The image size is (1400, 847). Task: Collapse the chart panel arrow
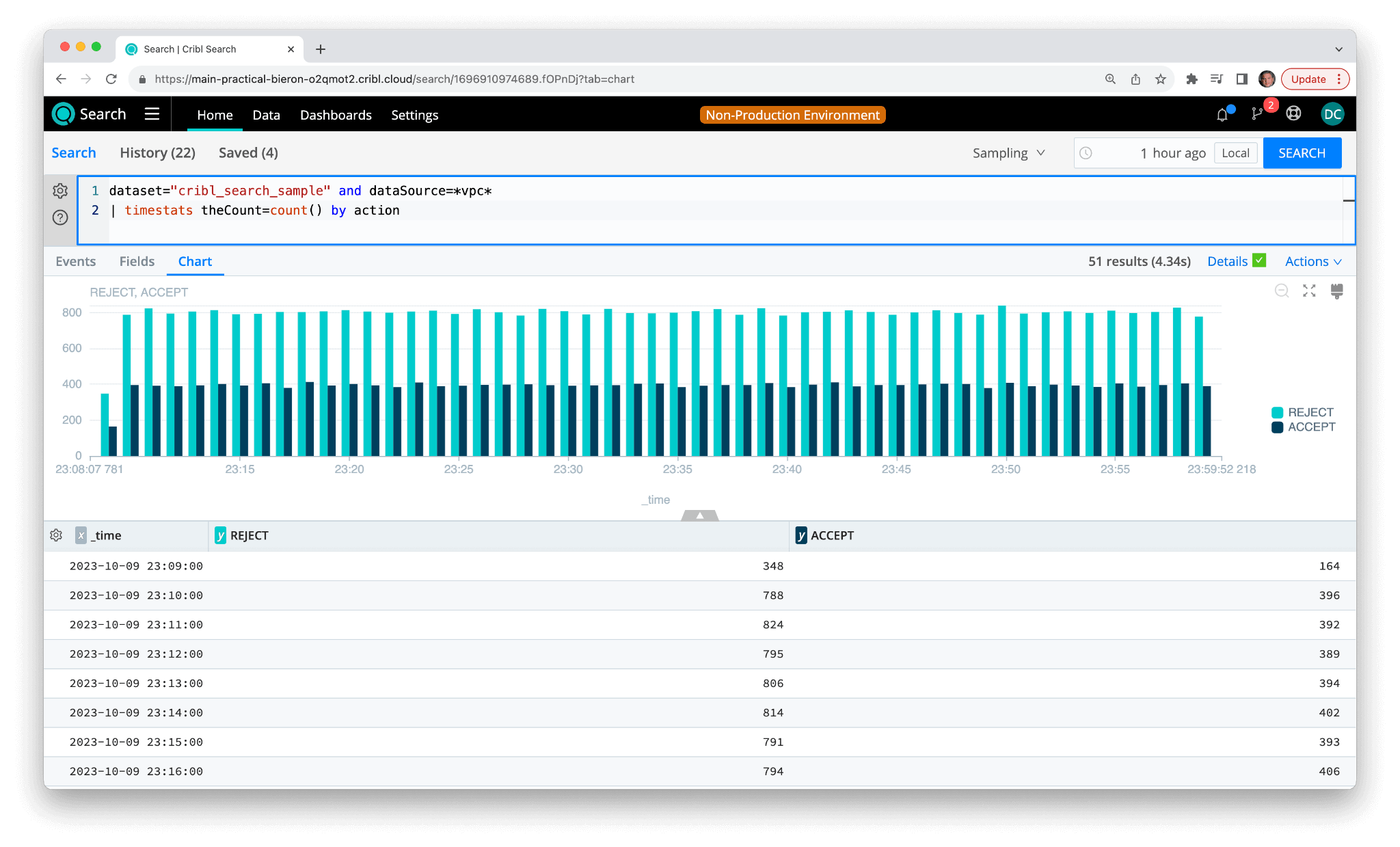(699, 515)
